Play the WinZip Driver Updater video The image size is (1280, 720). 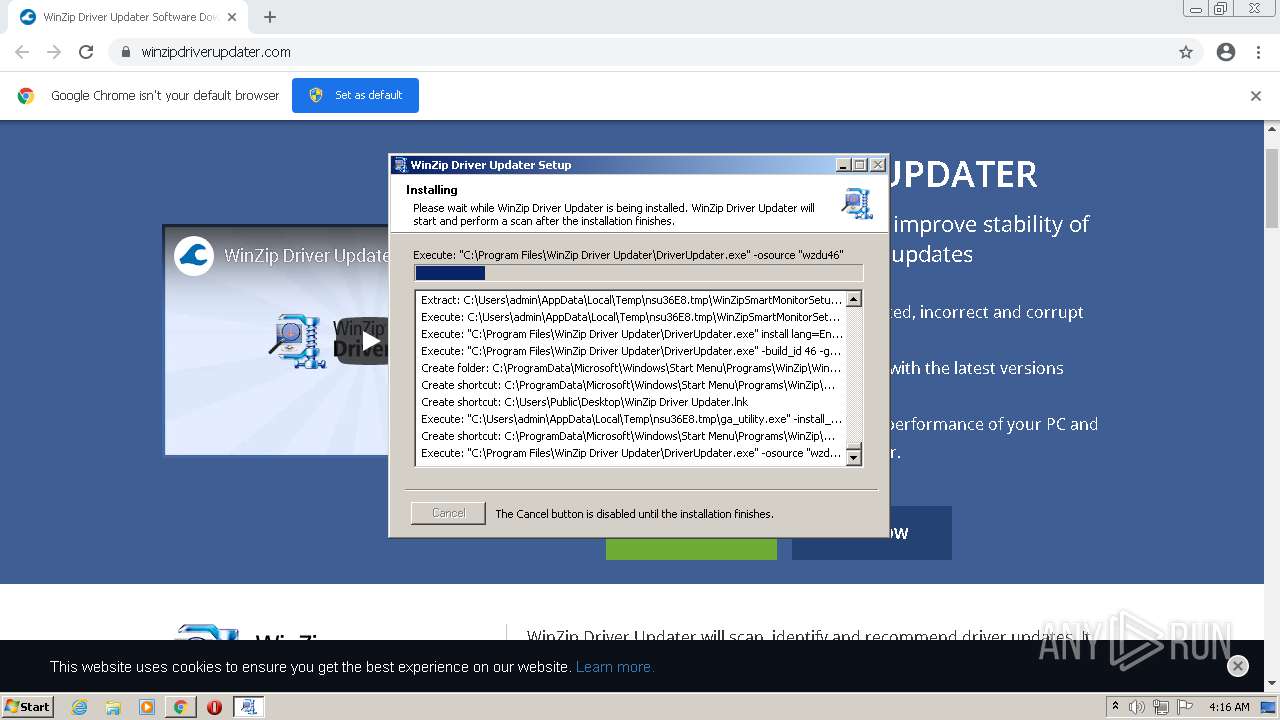pos(371,340)
